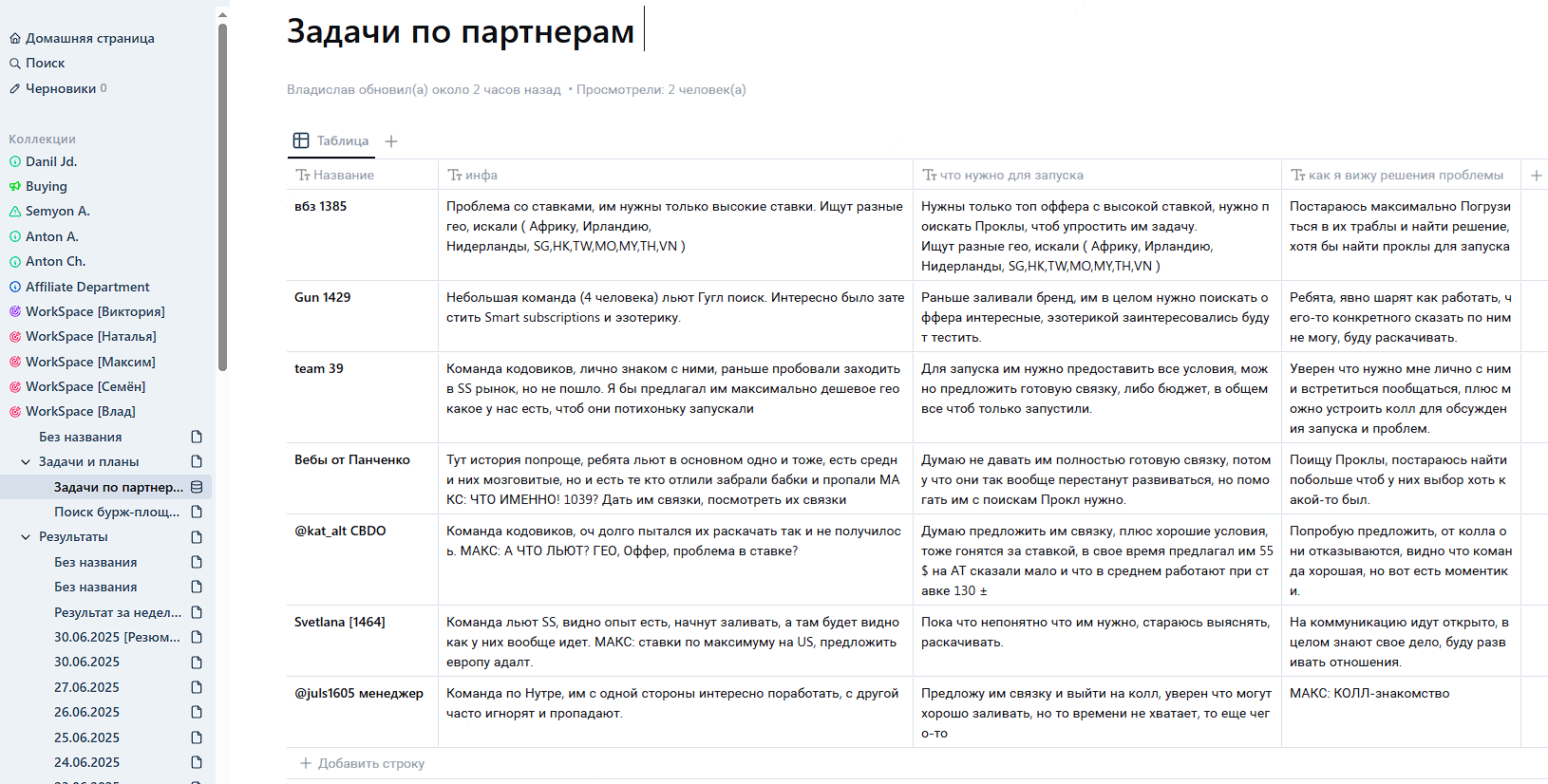Select the Вебы от Панченко row title
The height and width of the screenshot is (784, 1548).
[352, 459]
